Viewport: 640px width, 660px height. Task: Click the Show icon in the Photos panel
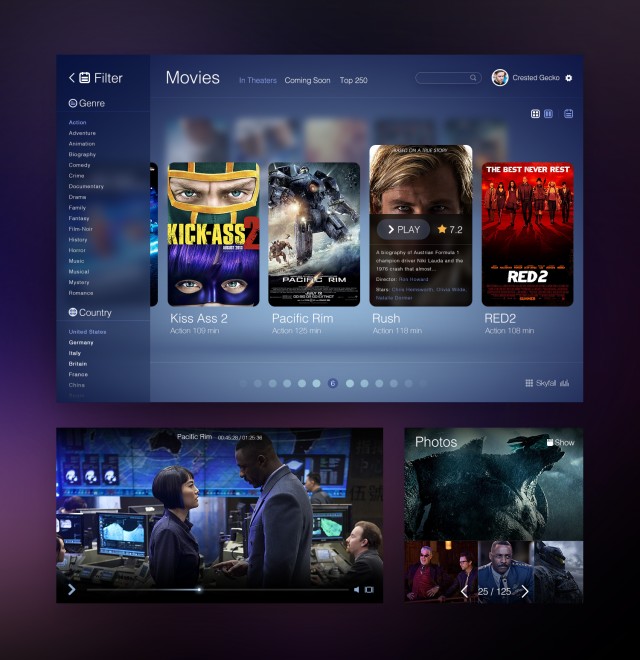[x=549, y=442]
